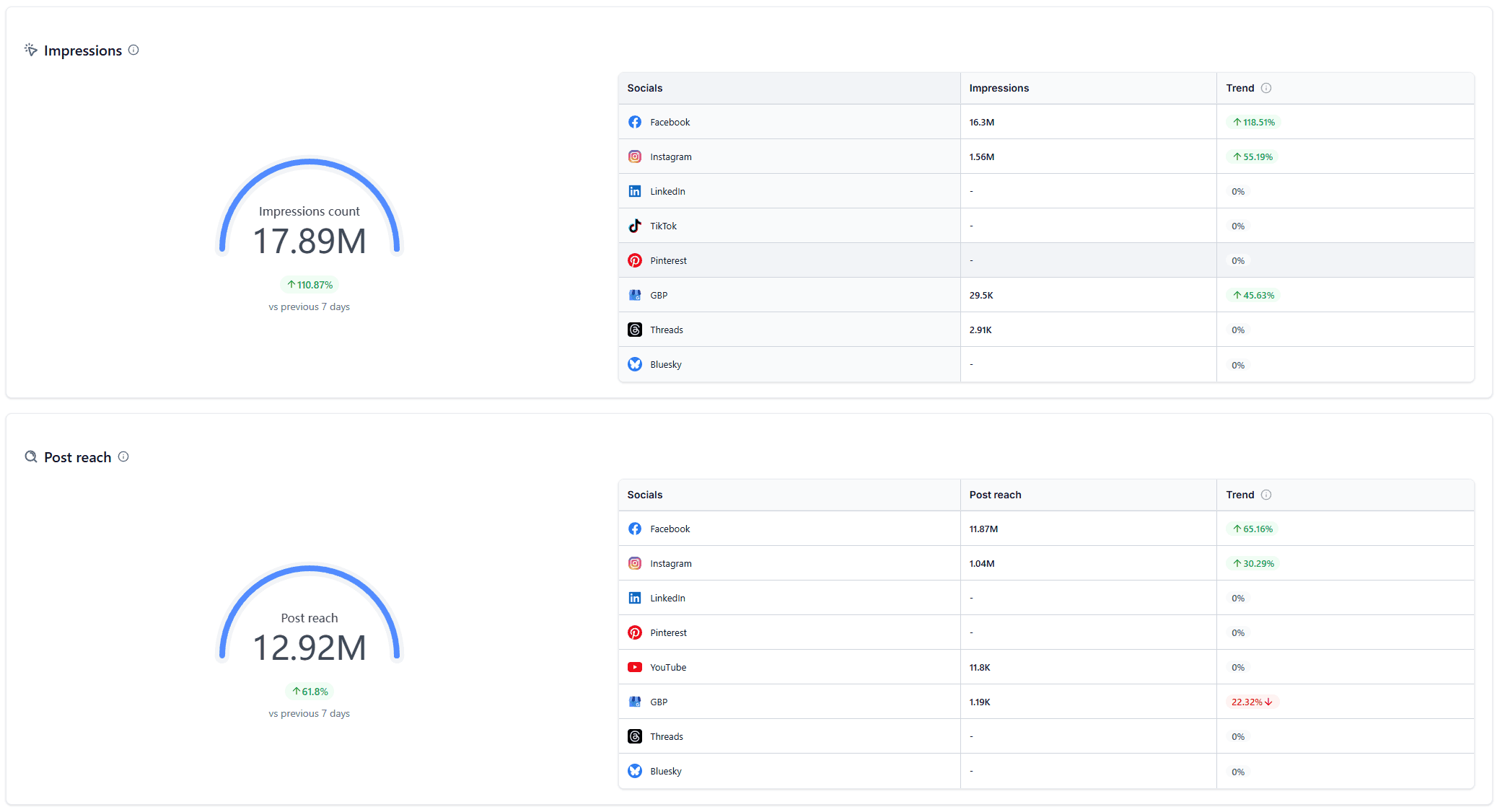Click Facebook icon in Impressions table

point(635,122)
